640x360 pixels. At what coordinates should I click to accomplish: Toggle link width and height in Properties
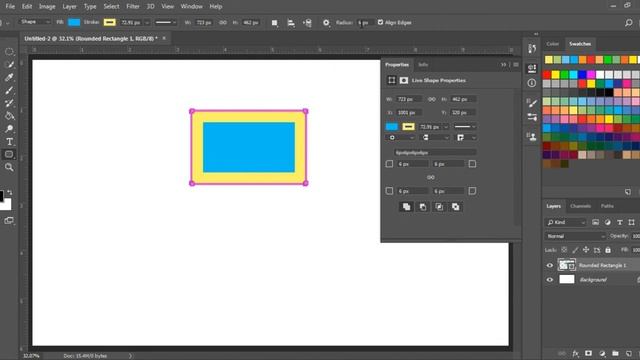(x=431, y=99)
